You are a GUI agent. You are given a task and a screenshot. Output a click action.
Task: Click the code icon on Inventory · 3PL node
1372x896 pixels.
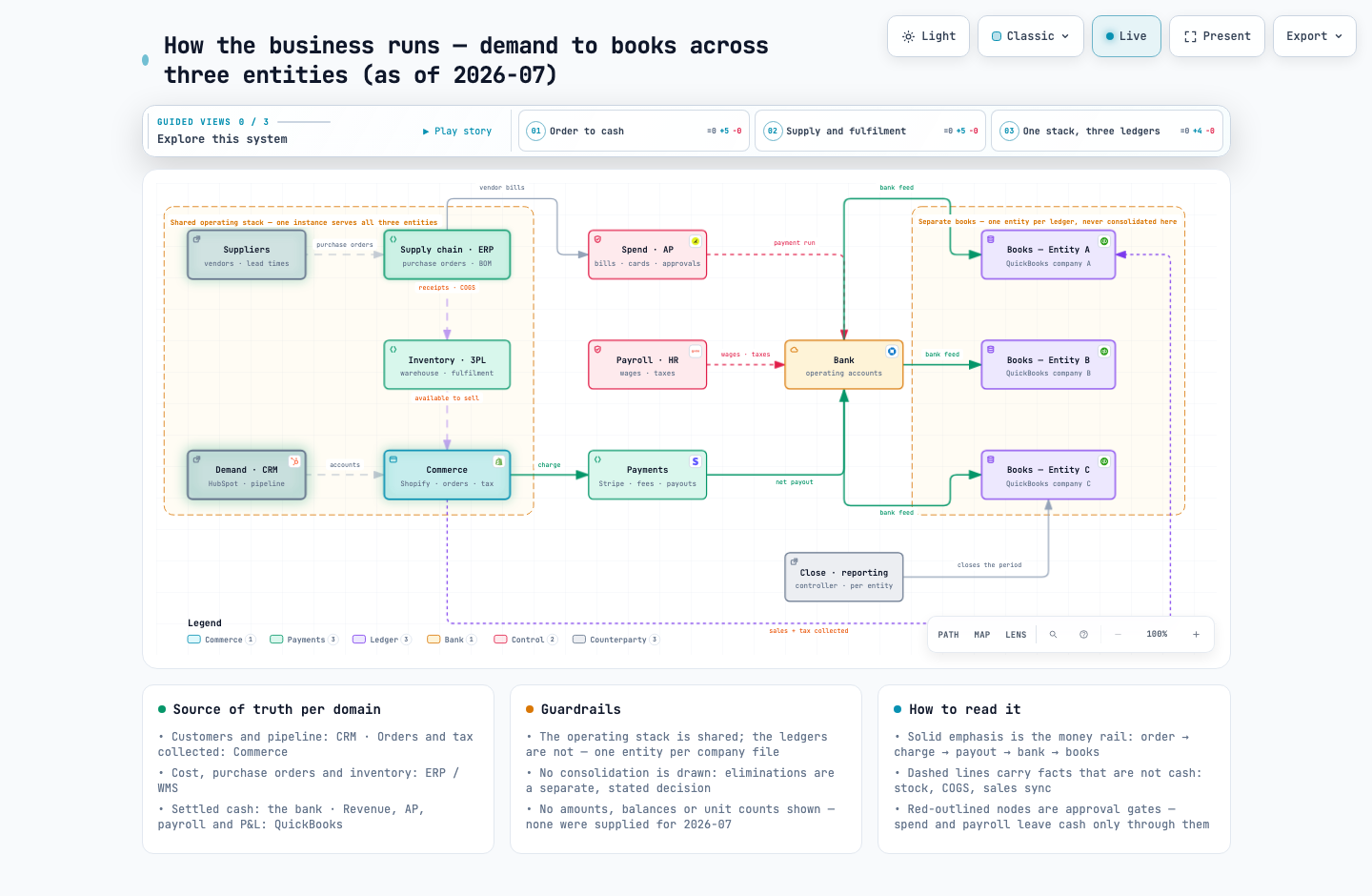393,350
